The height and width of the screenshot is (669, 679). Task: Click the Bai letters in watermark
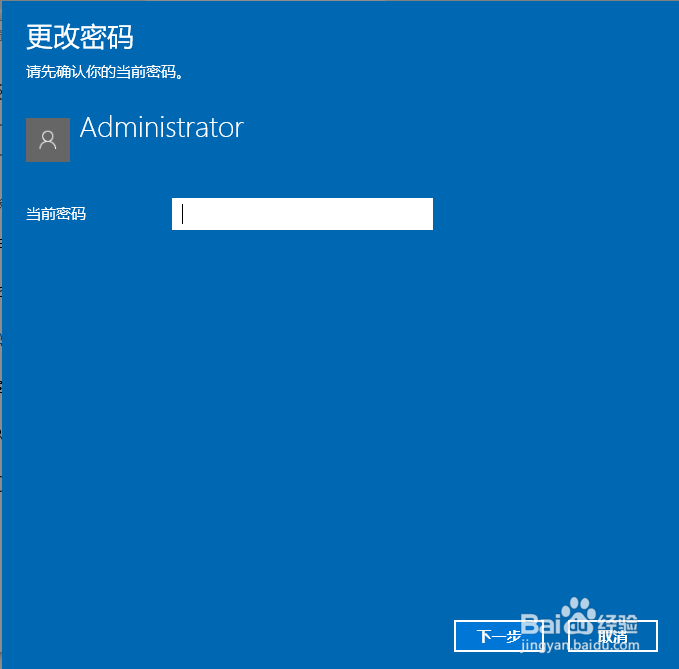(539, 624)
